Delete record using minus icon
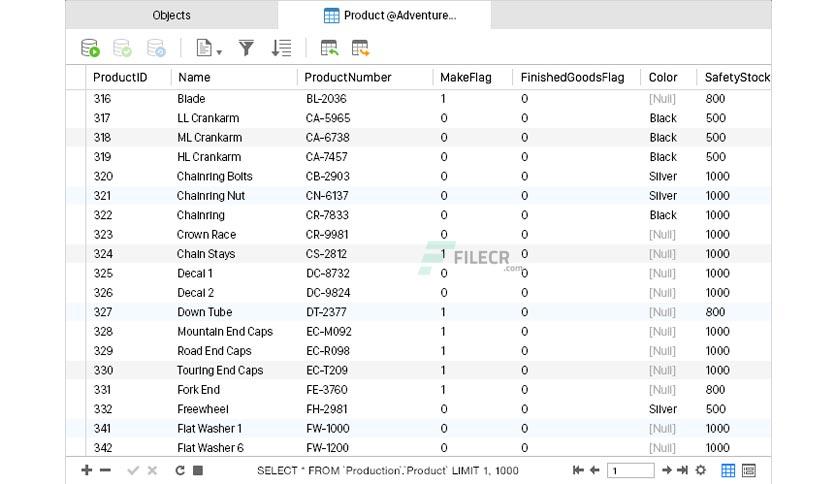The height and width of the screenshot is (484, 836). pos(105,470)
